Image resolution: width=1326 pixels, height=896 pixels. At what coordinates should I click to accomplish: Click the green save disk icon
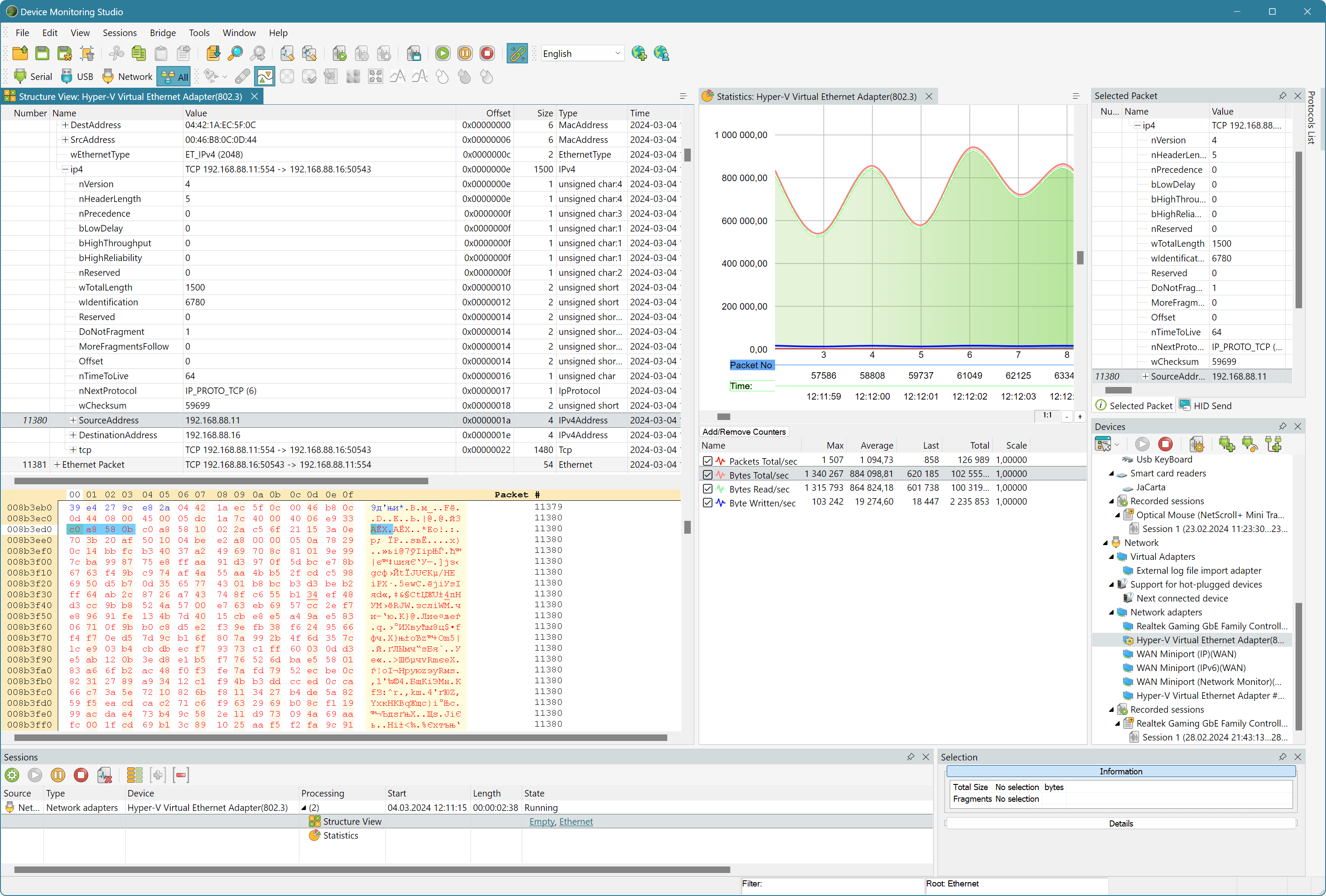pos(42,53)
